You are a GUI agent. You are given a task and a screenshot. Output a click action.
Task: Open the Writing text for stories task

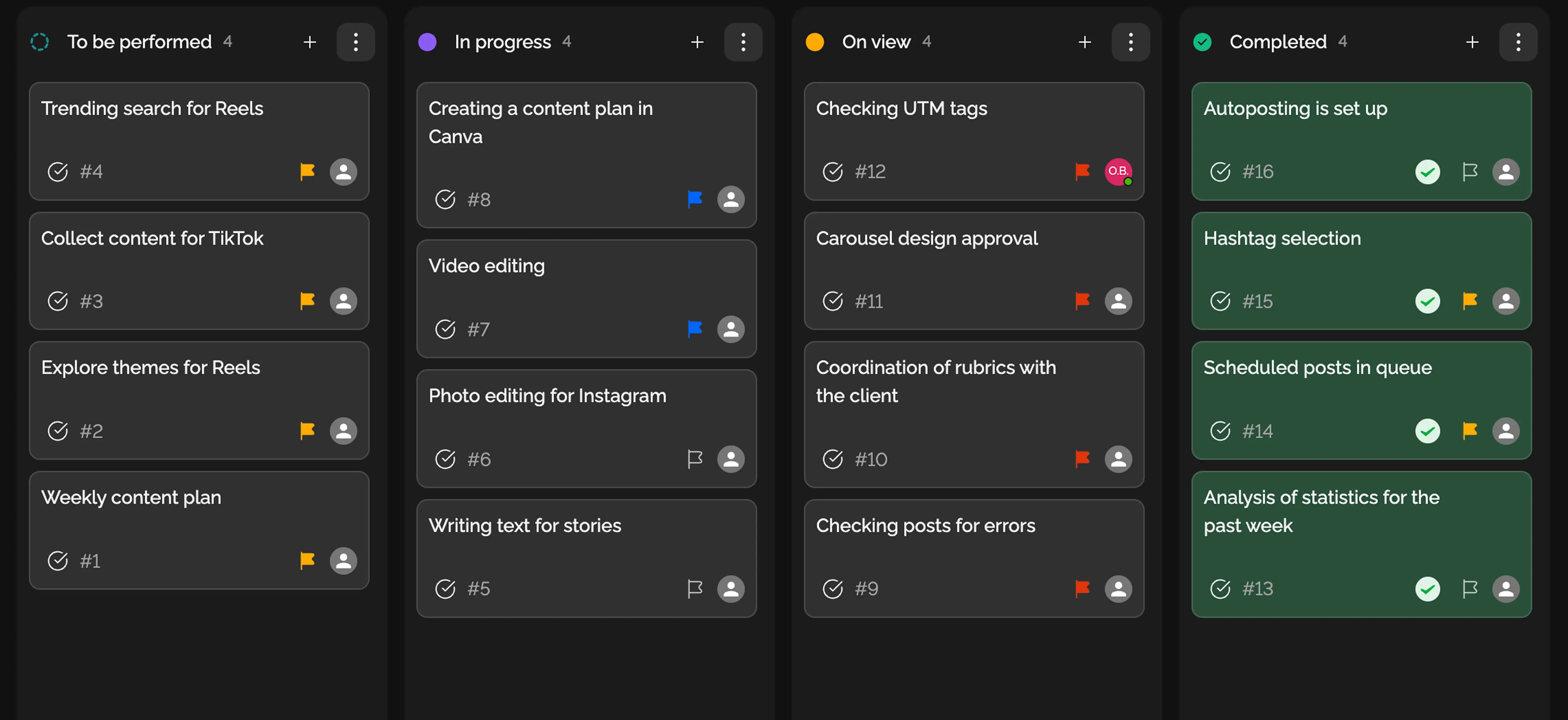525,526
